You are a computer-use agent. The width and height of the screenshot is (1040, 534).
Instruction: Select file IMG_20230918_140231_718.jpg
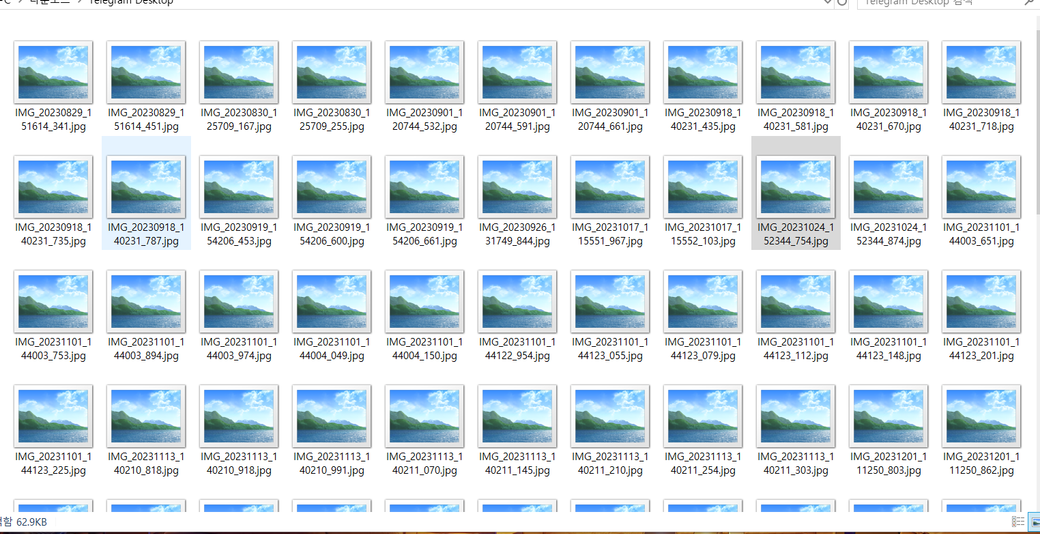coord(981,72)
